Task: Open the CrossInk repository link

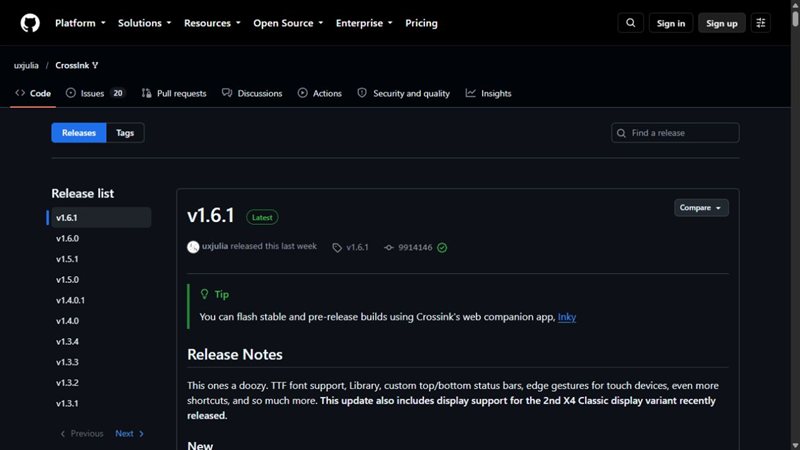Action: [72, 65]
